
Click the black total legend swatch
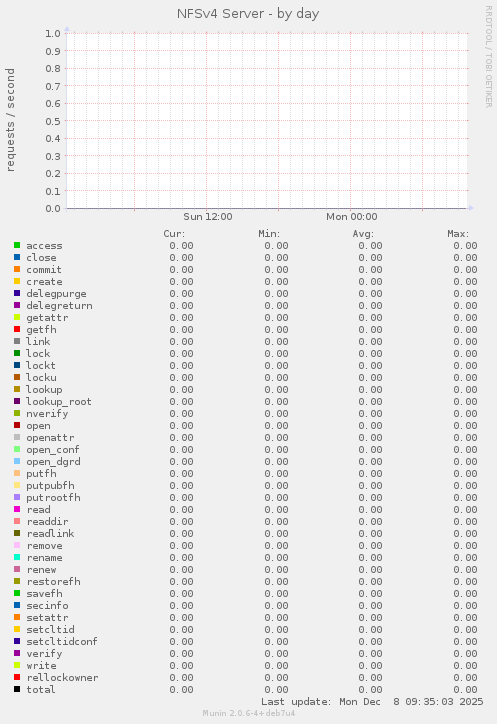[17, 689]
